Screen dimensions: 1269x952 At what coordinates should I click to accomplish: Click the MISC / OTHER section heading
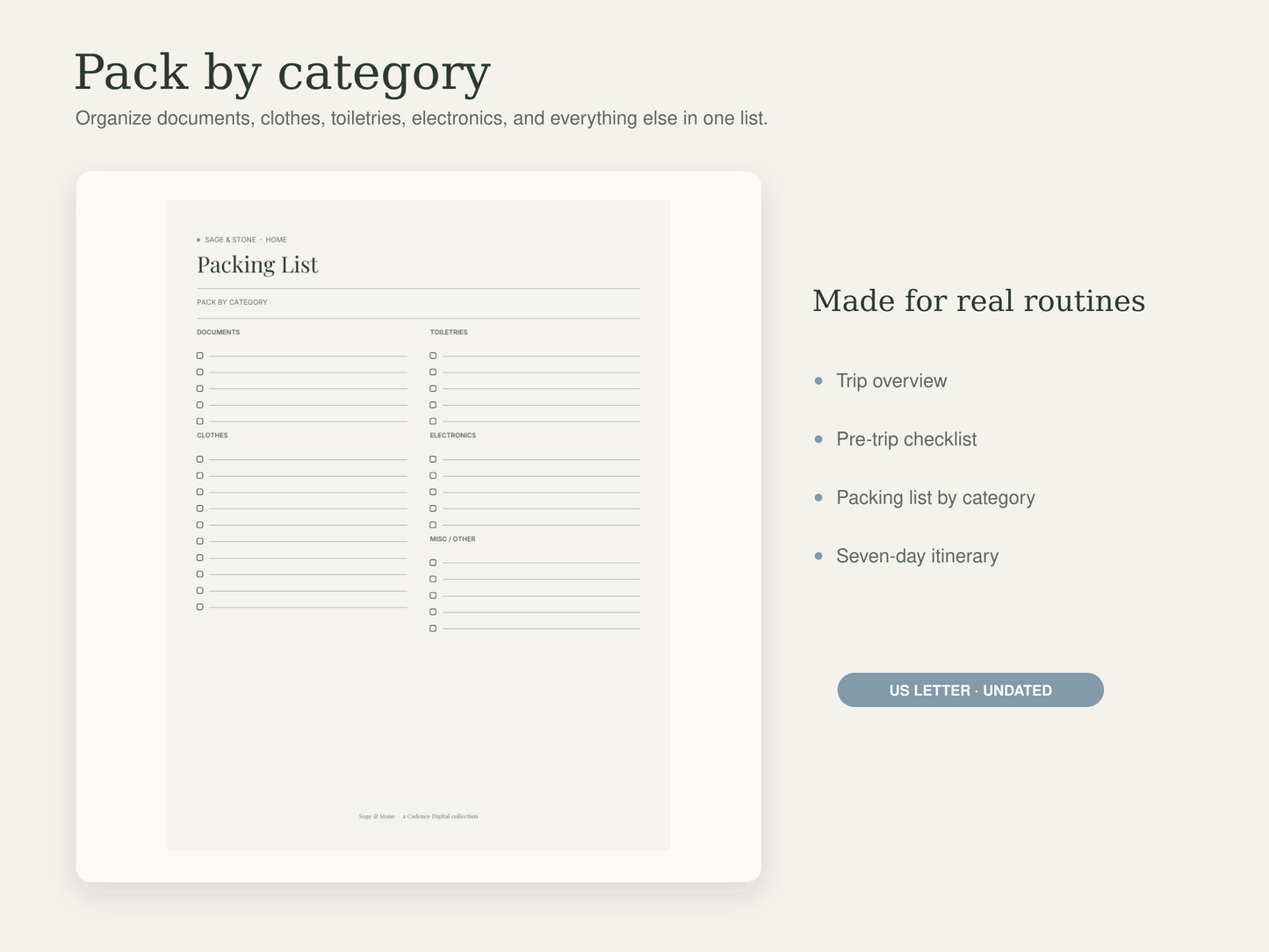click(x=452, y=539)
